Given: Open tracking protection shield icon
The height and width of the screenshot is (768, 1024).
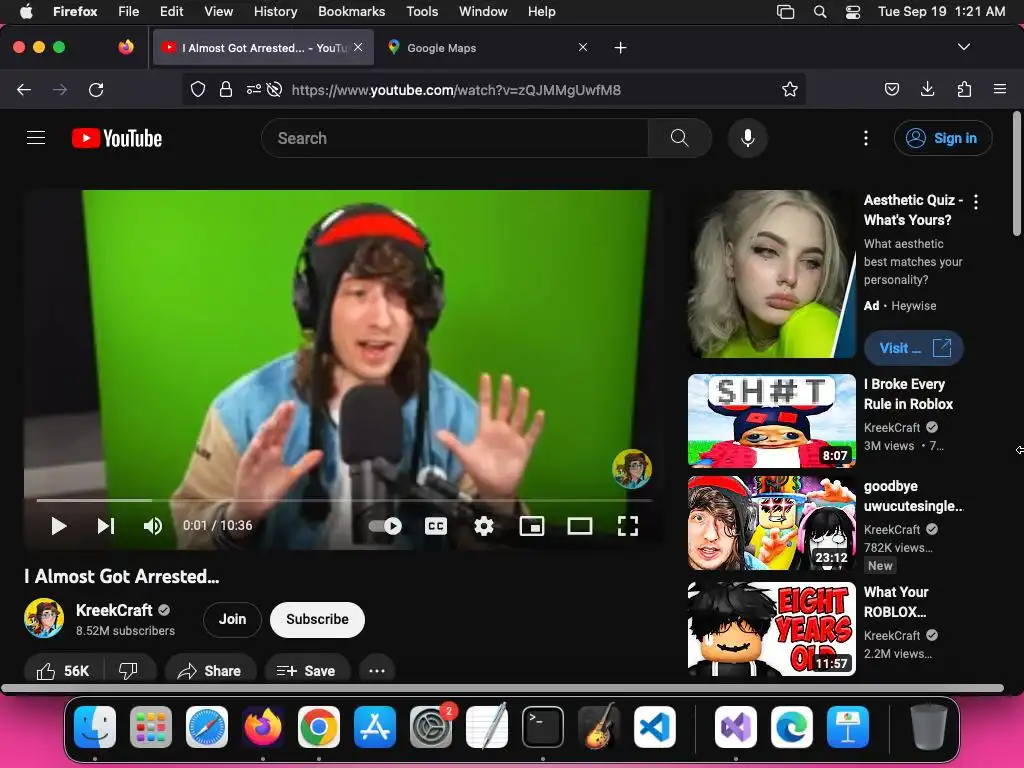Looking at the screenshot, I should pyautogui.click(x=198, y=89).
